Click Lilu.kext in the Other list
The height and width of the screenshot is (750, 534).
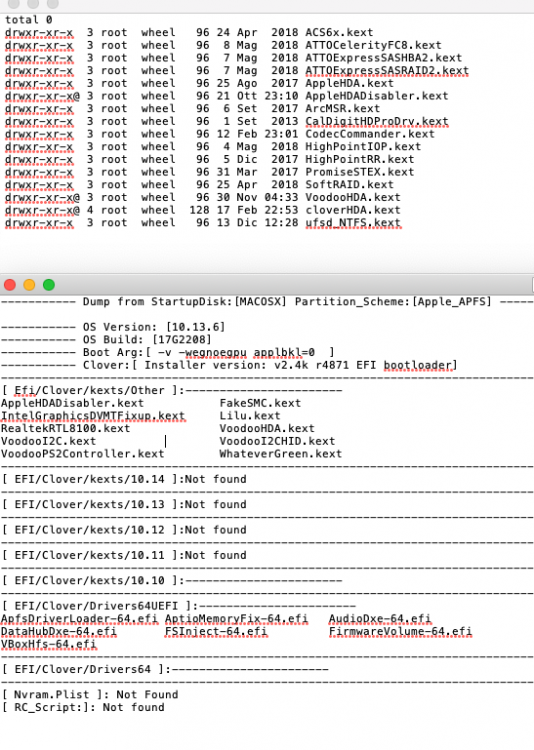tap(250, 416)
